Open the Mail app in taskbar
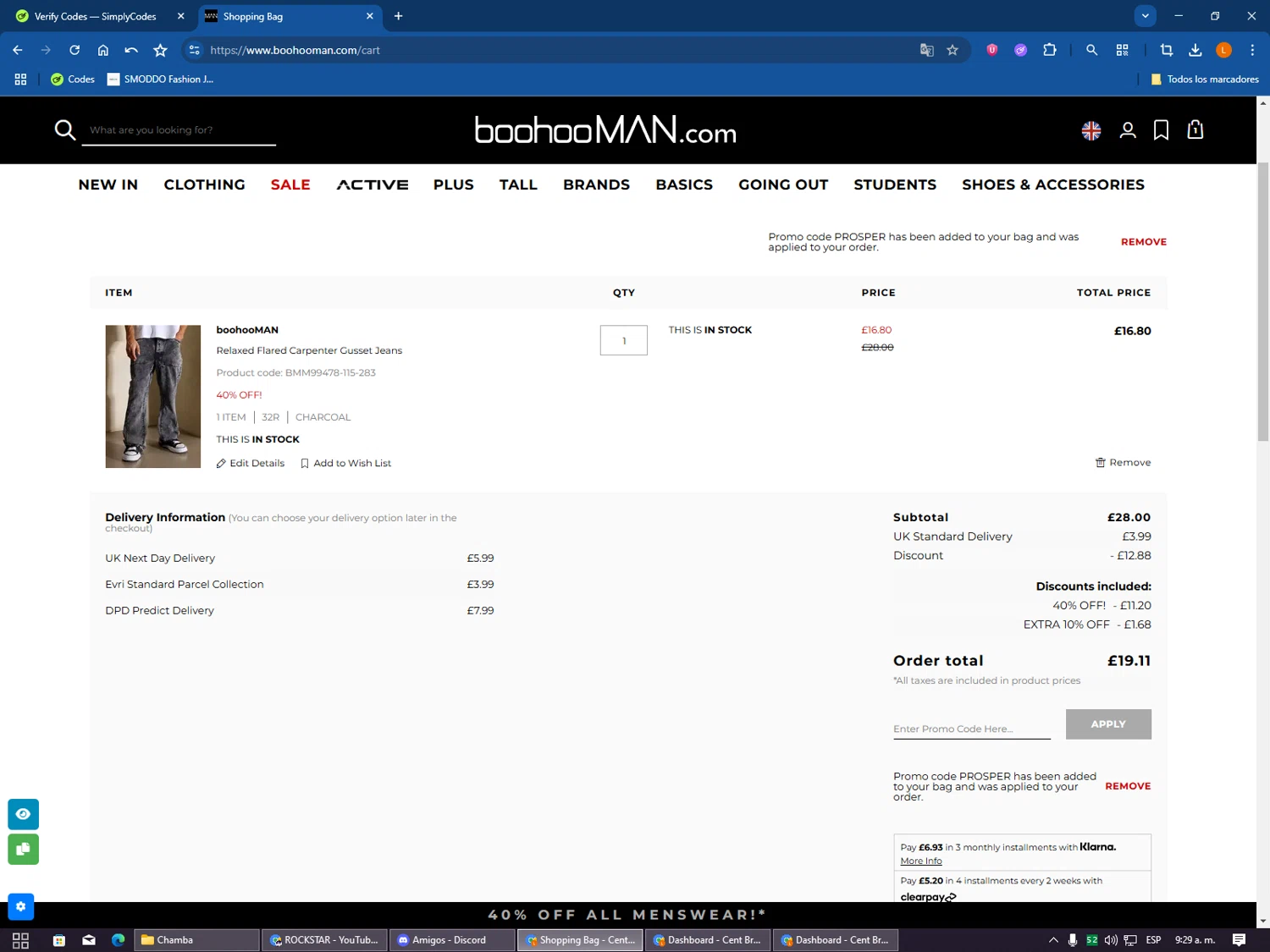1270x952 pixels. pos(89,940)
